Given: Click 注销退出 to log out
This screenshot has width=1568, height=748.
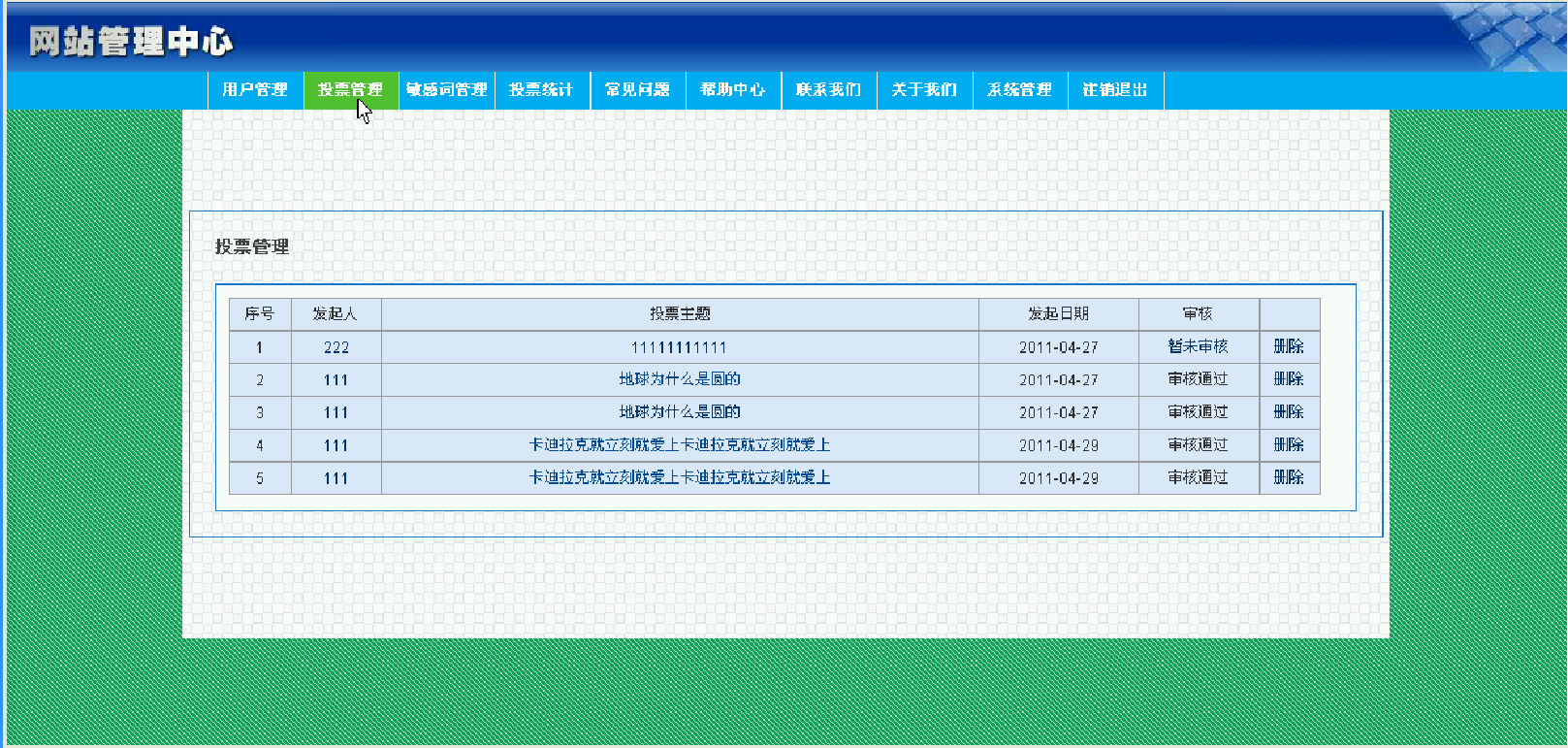Looking at the screenshot, I should (x=1116, y=90).
